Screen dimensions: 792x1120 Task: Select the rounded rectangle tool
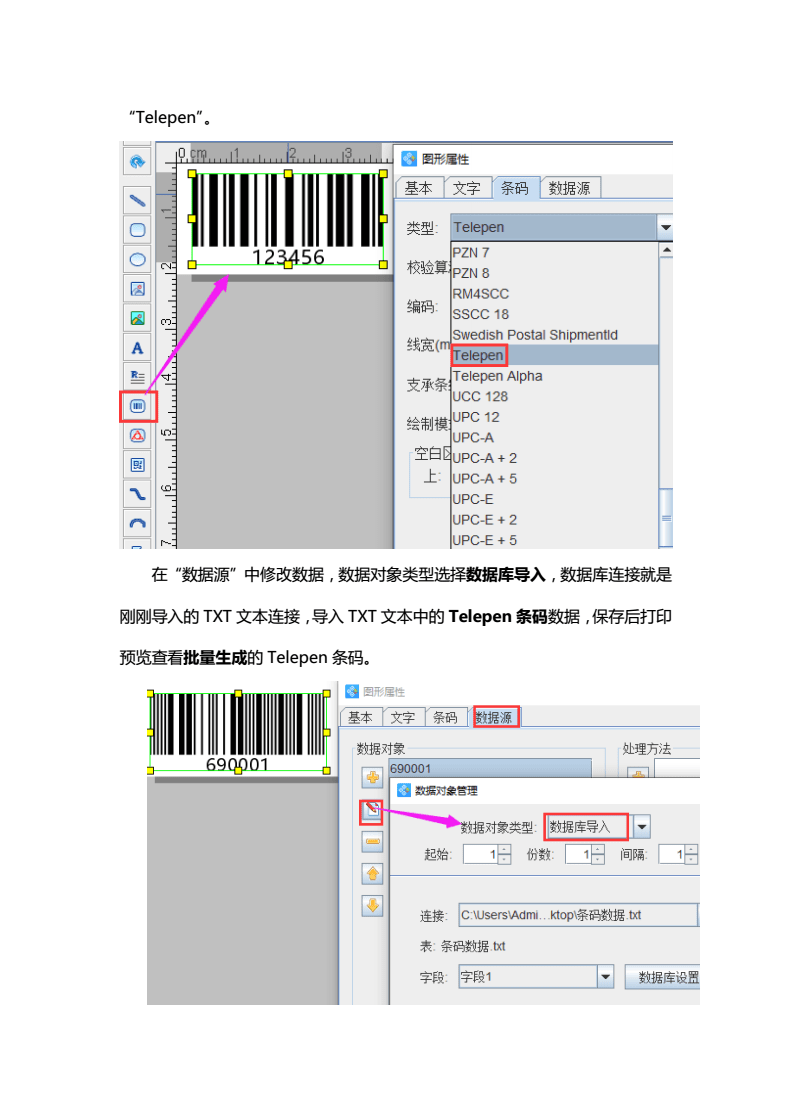coord(138,230)
